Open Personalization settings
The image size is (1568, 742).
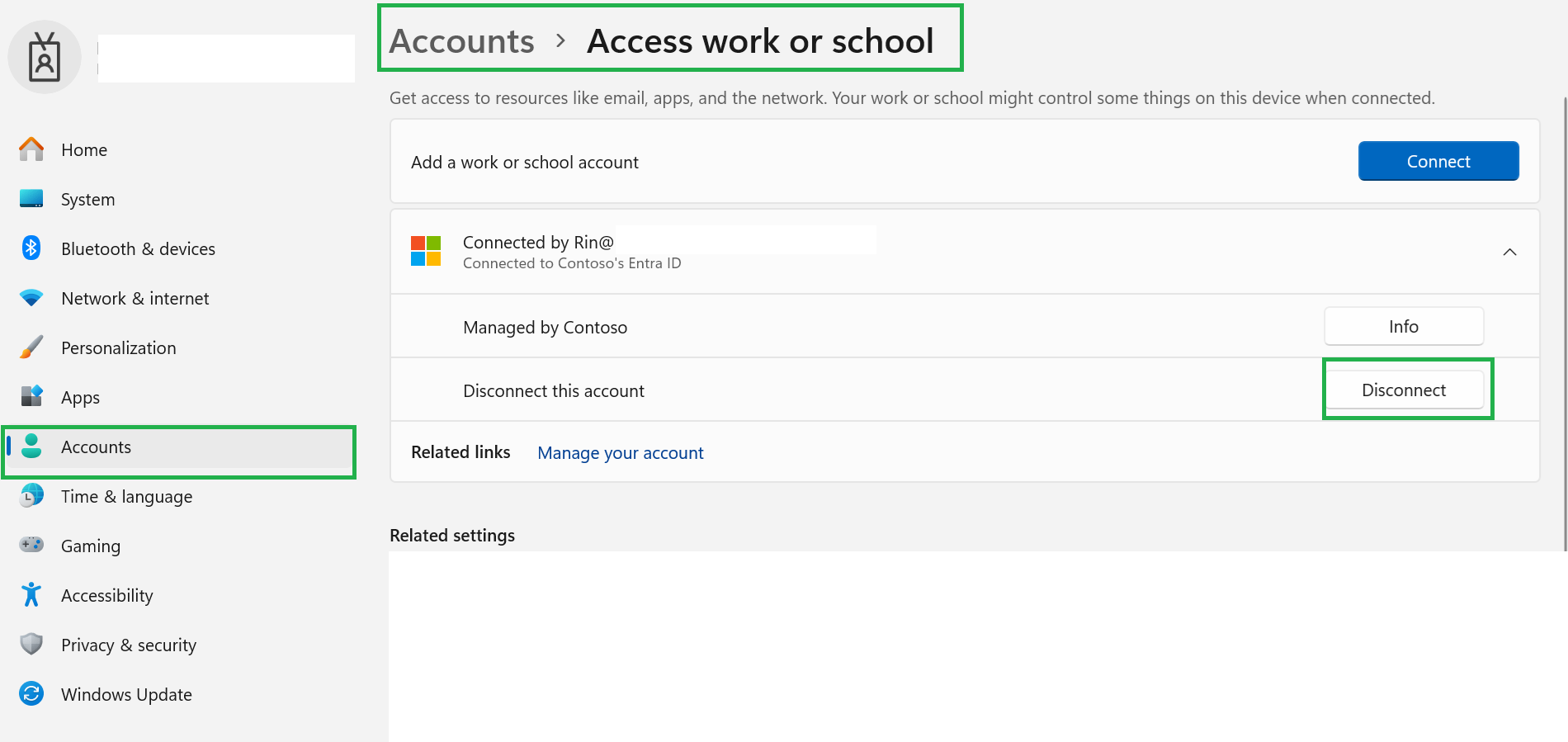(x=180, y=347)
